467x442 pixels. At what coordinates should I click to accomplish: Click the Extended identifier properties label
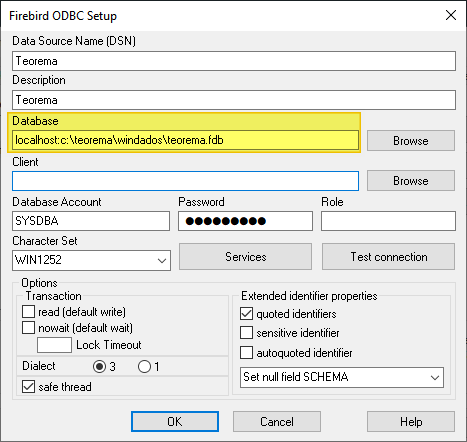point(309,296)
